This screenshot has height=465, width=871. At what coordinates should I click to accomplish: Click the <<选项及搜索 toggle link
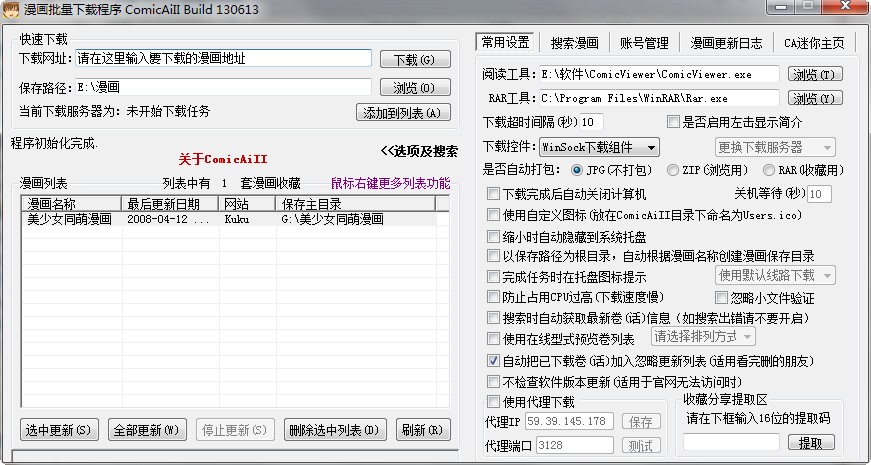pos(418,151)
